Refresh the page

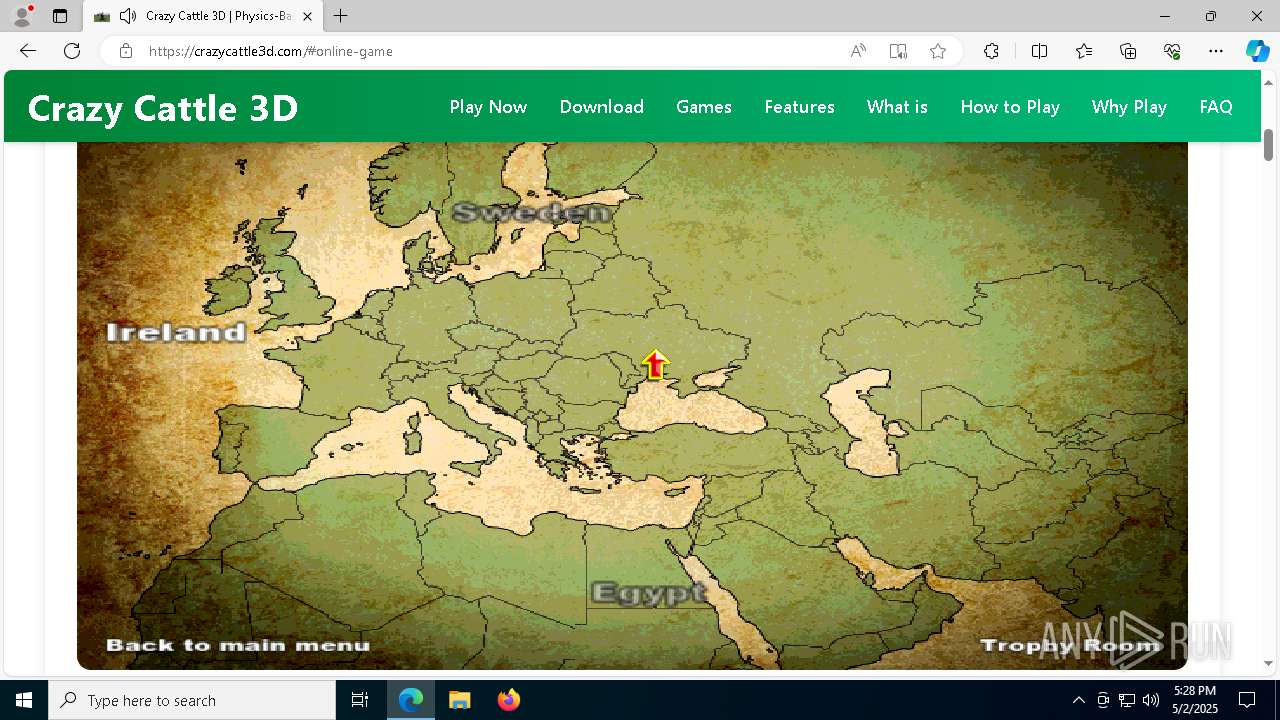coord(72,51)
